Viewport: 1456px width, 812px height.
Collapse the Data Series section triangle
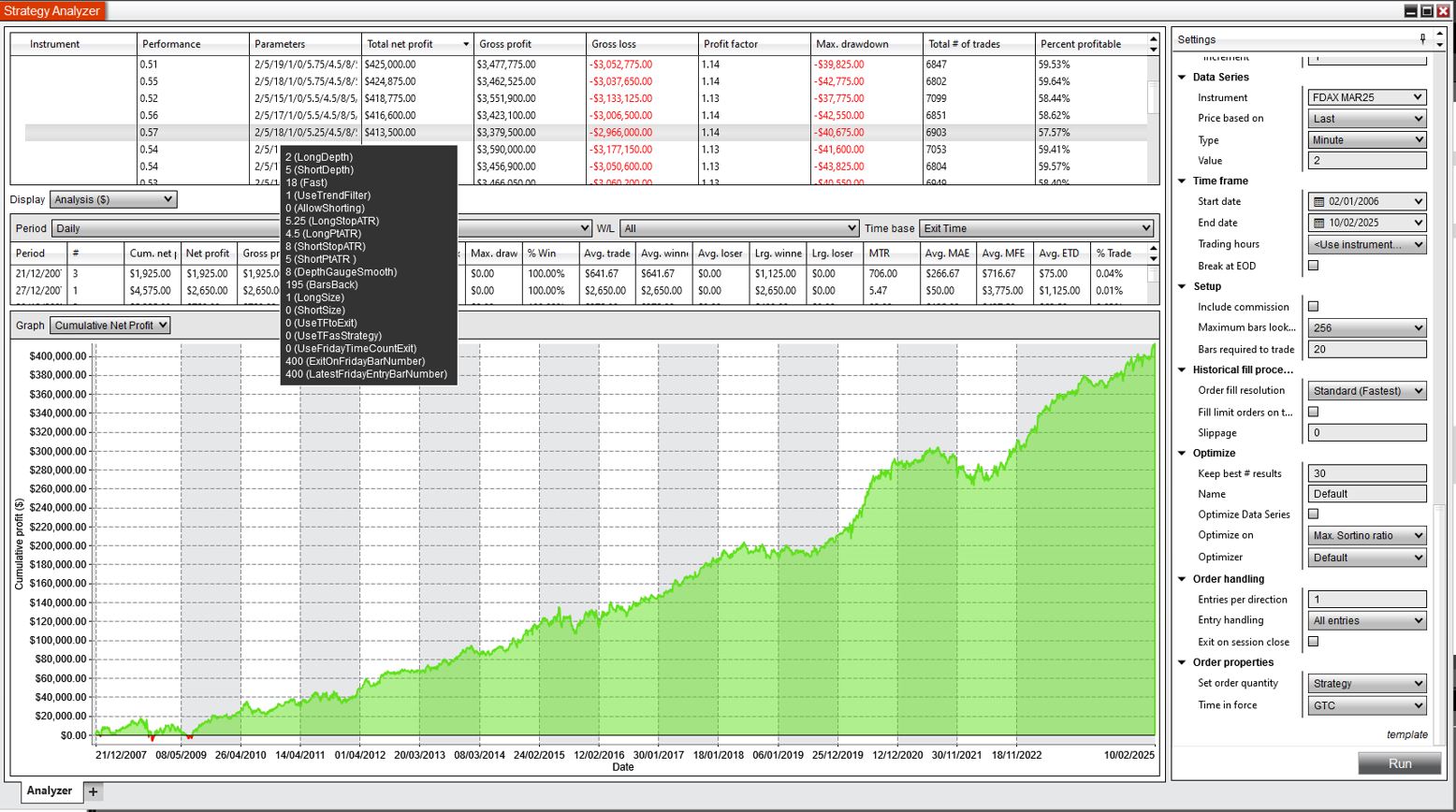1182,78
